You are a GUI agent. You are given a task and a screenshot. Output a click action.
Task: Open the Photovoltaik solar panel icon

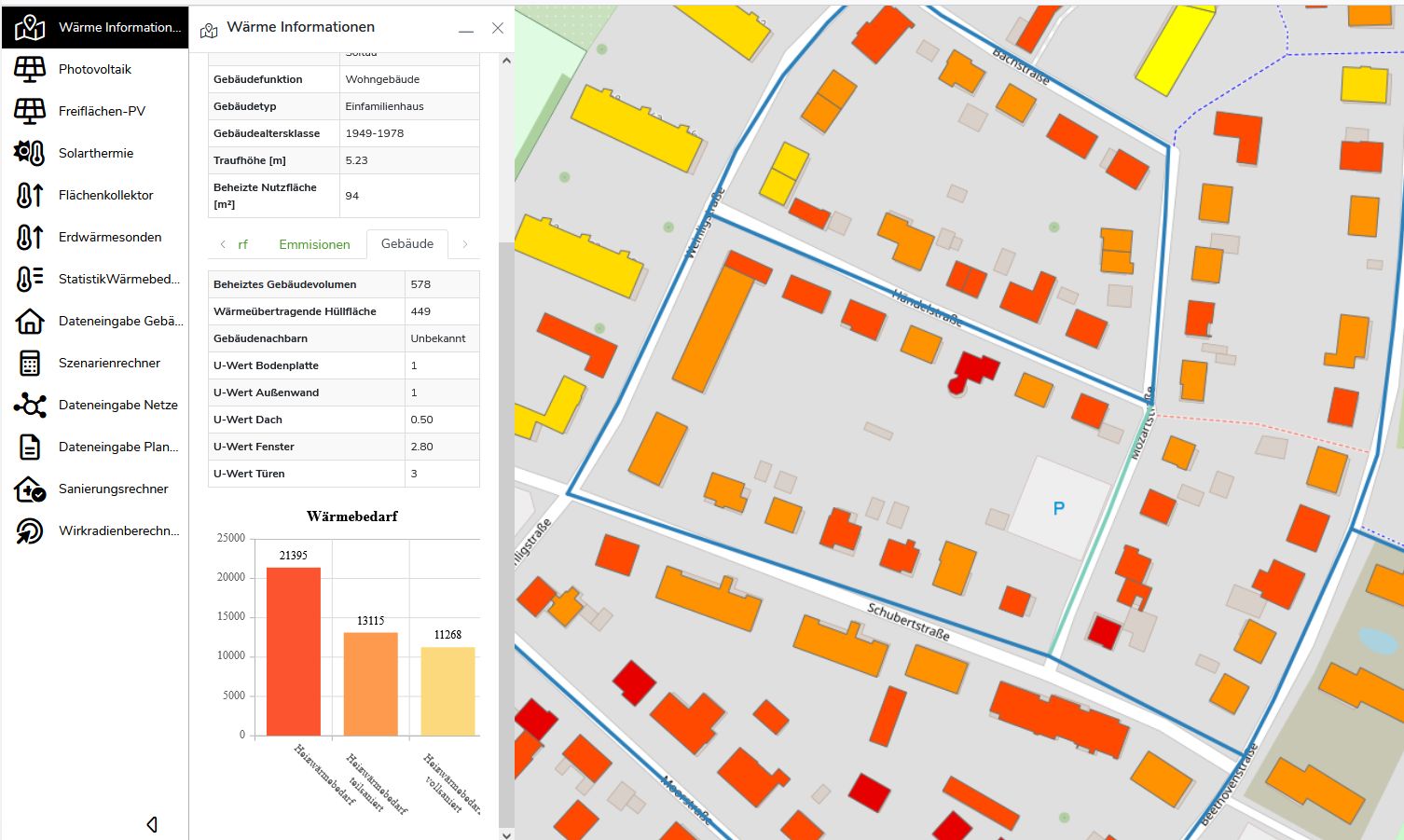(x=30, y=69)
